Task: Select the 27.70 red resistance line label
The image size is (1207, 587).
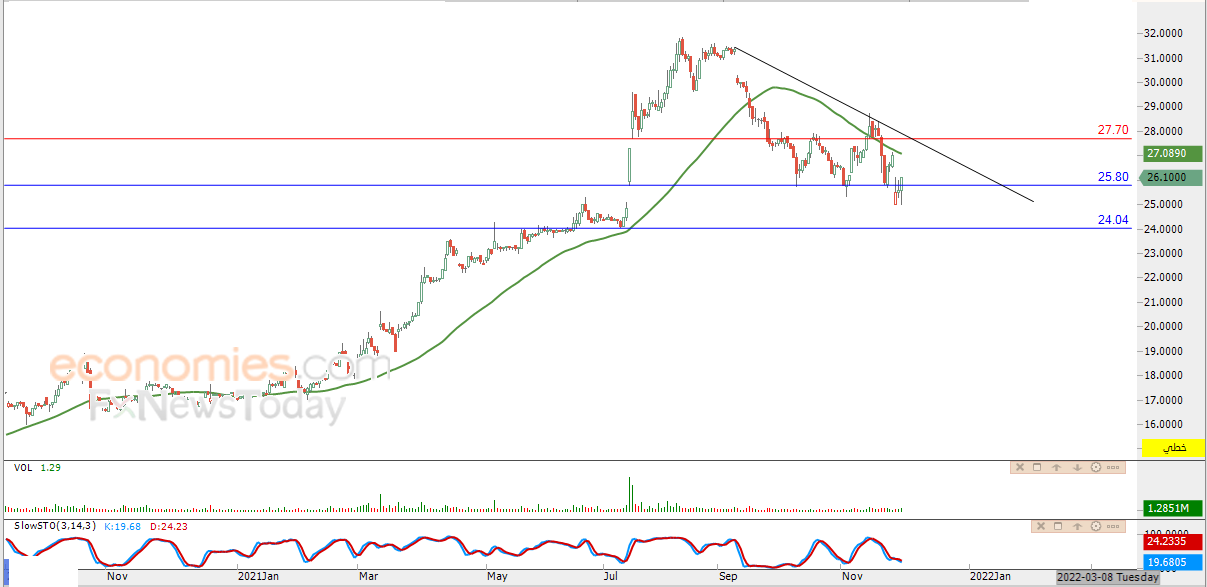Action: point(1113,130)
